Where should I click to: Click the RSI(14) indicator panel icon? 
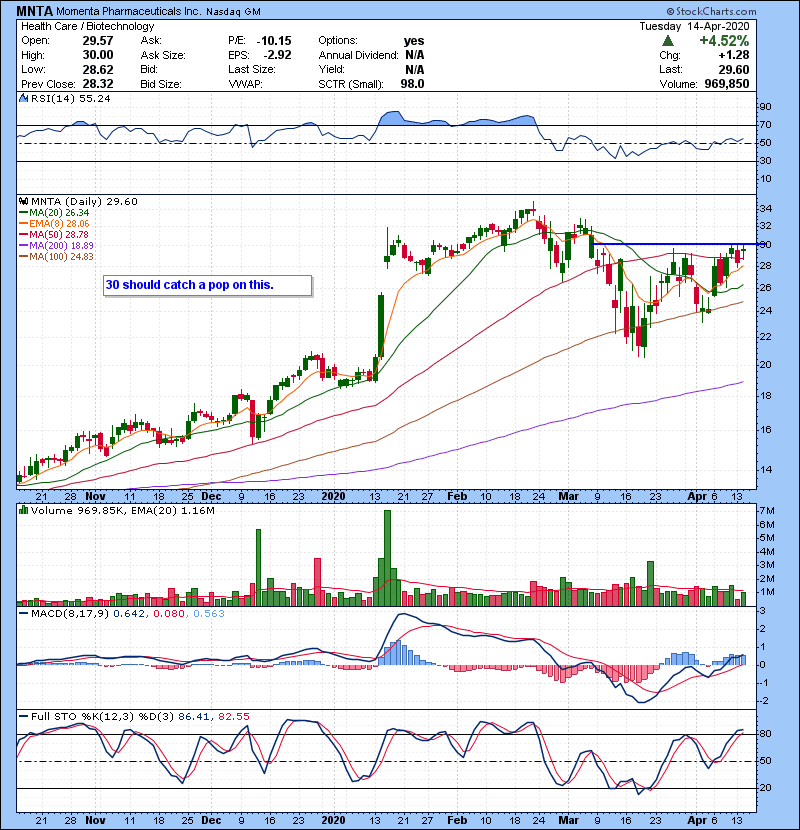23,98
